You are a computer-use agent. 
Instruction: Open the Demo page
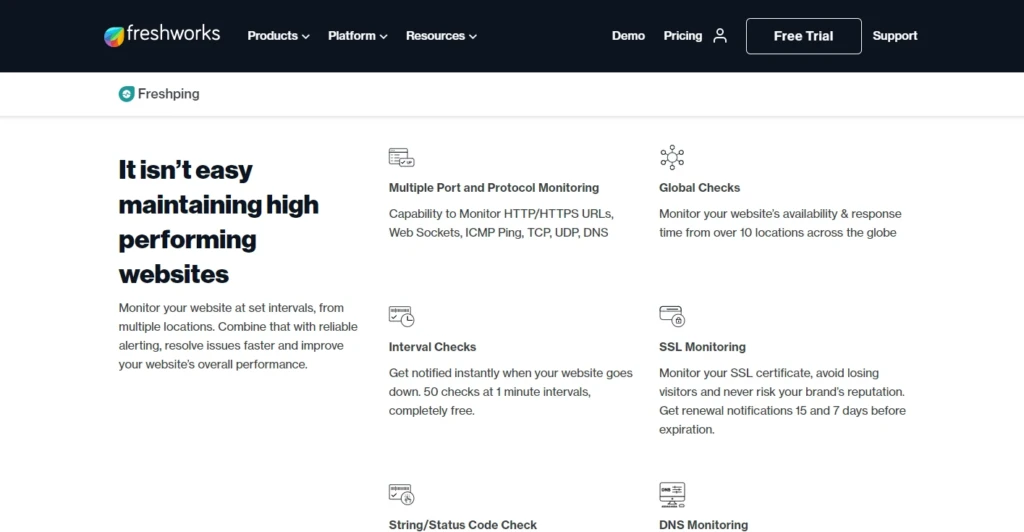[x=628, y=36]
